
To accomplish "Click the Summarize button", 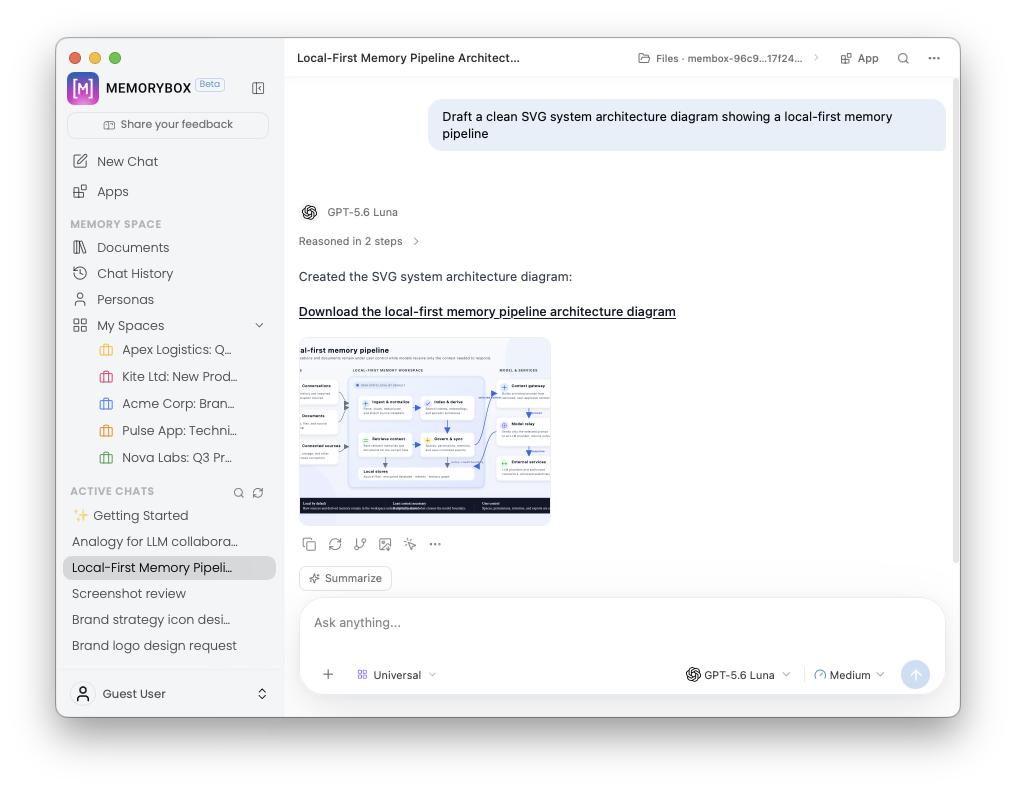I will 345,579.
